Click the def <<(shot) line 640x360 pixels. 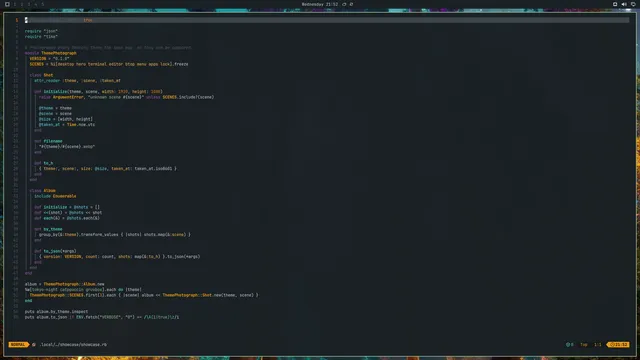tap(68, 213)
